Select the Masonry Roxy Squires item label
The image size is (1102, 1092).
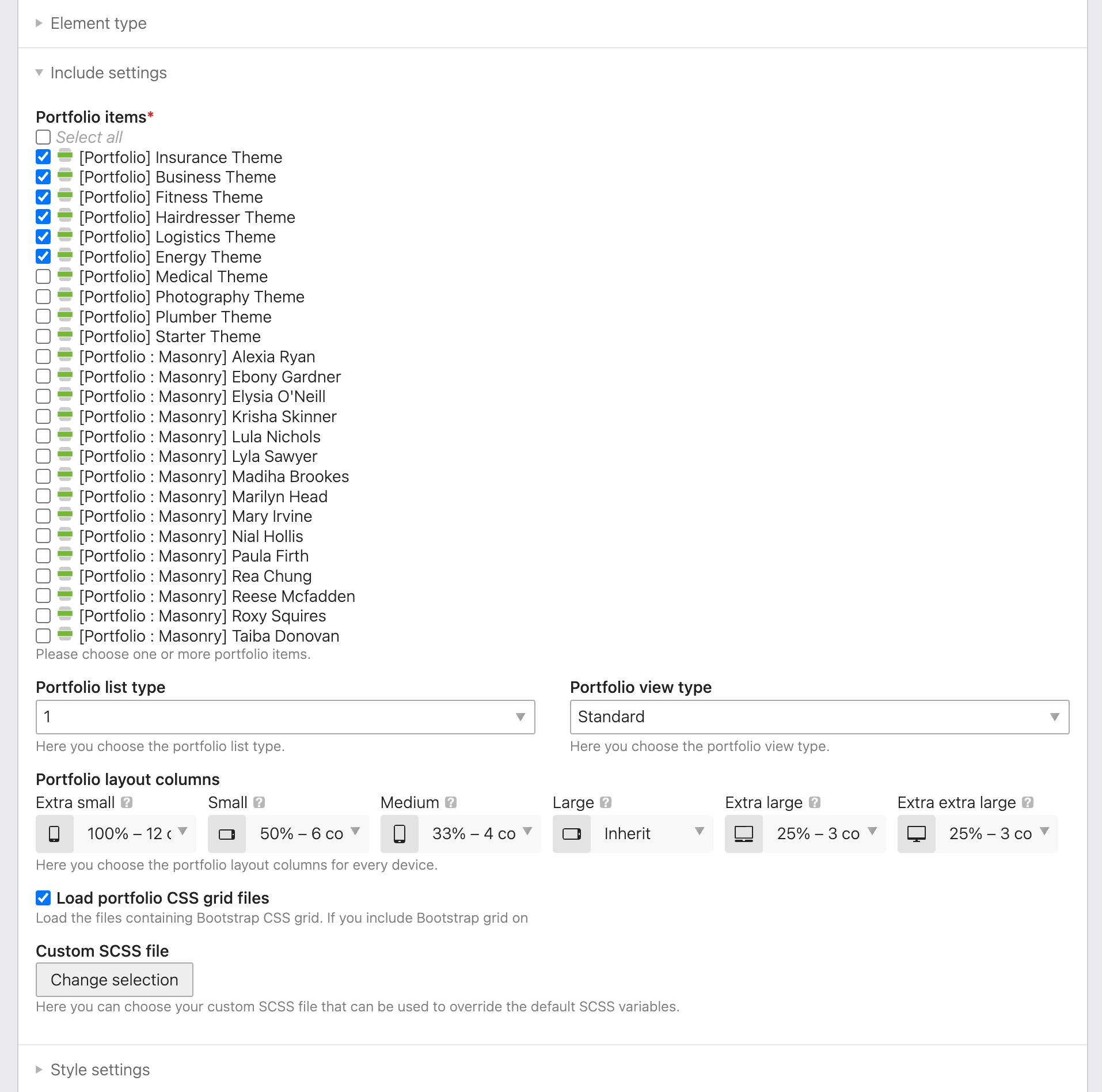click(x=203, y=616)
